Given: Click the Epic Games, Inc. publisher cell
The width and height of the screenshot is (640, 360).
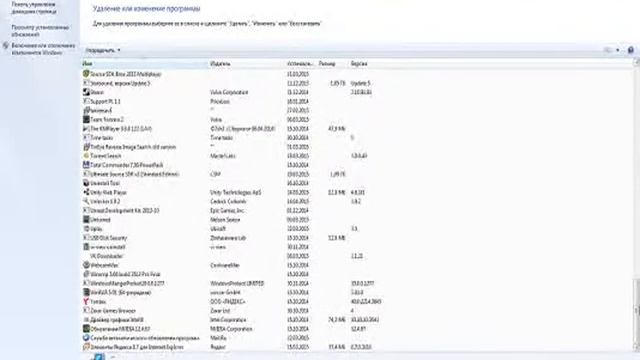Looking at the screenshot, I should (x=227, y=211).
